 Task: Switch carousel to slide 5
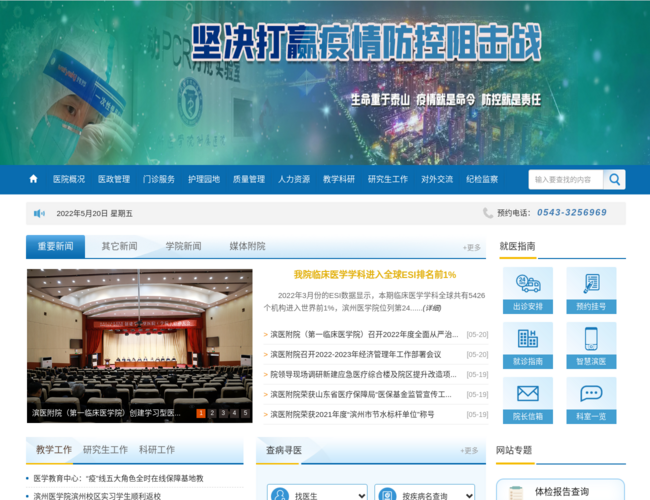pos(245,413)
